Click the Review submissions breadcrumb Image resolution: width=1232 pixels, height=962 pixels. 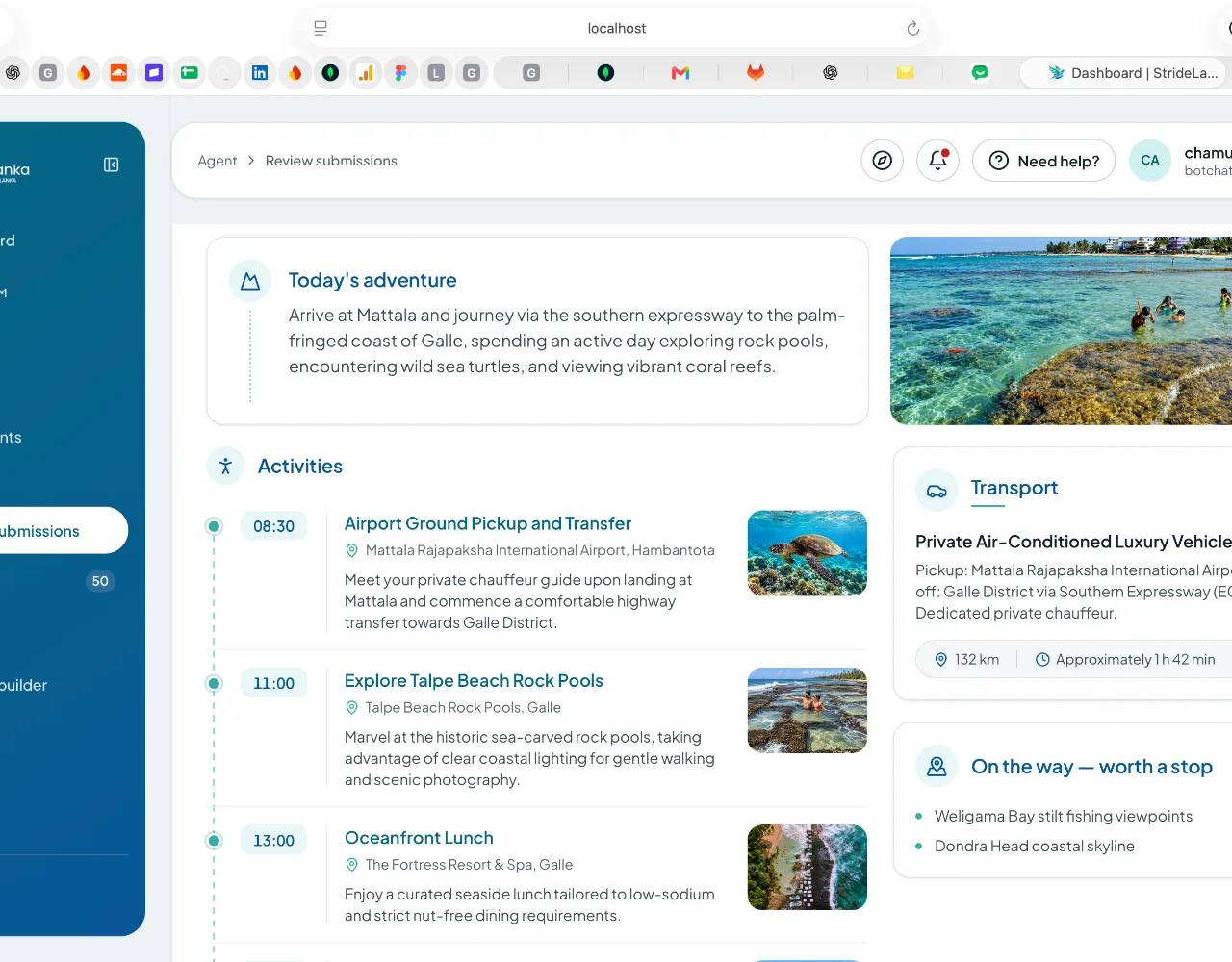(x=331, y=161)
